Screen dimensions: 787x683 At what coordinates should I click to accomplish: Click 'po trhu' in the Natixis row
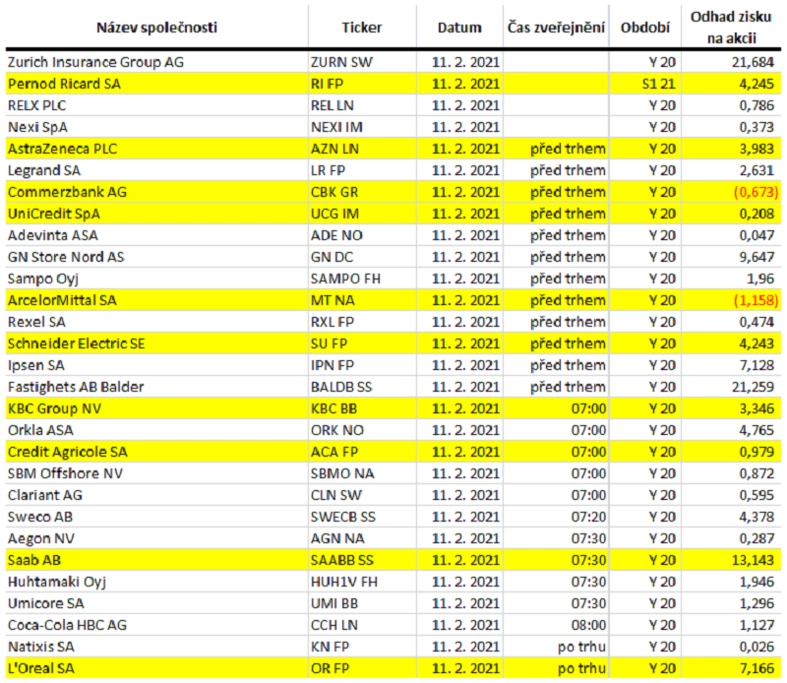coord(582,646)
